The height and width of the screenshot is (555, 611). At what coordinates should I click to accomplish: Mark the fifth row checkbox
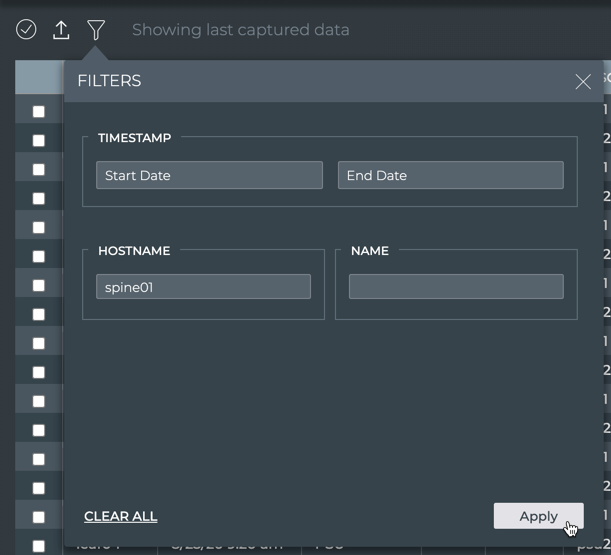(x=39, y=228)
